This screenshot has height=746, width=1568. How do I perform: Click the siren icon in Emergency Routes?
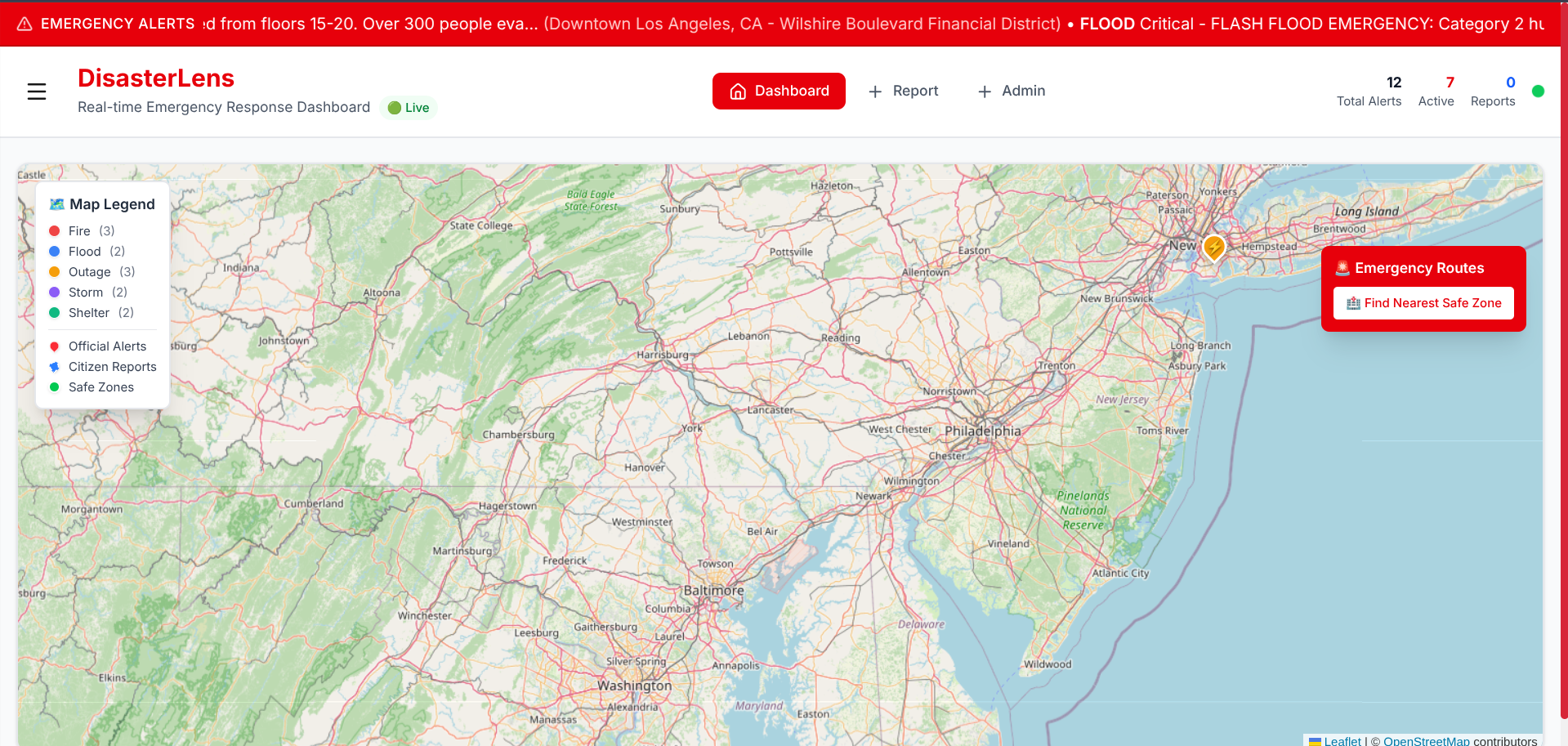(1342, 268)
